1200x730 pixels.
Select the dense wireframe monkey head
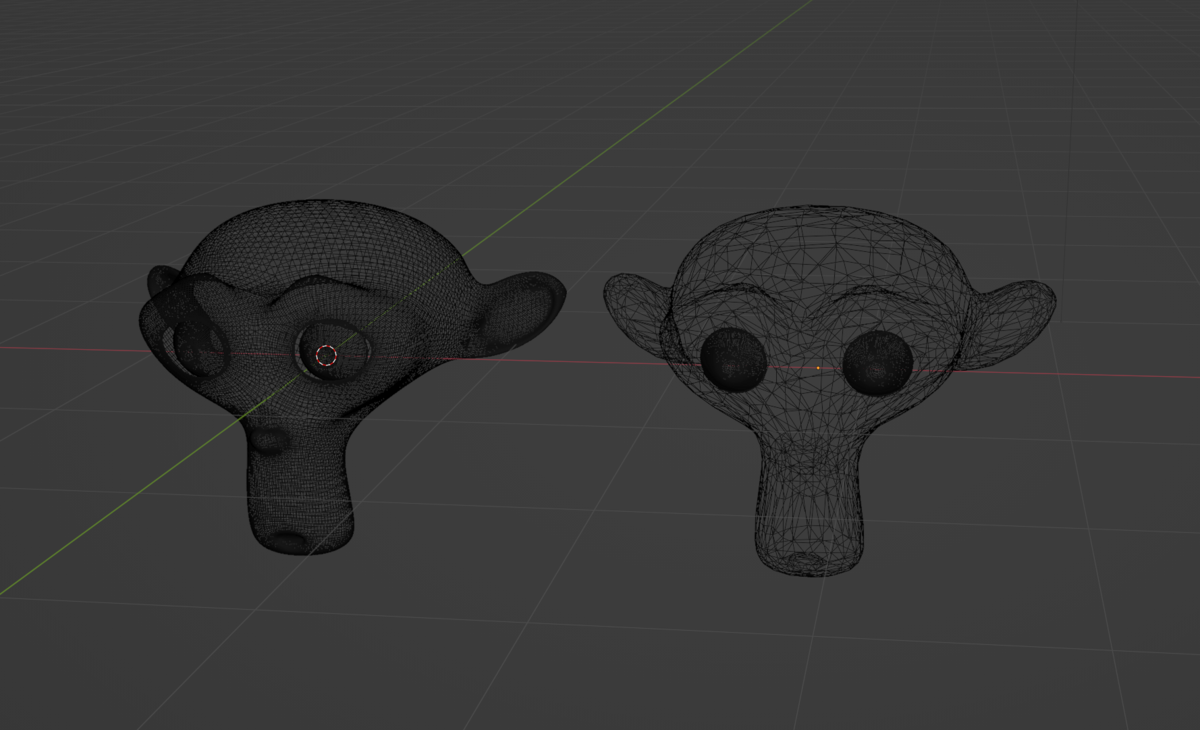(x=351, y=375)
